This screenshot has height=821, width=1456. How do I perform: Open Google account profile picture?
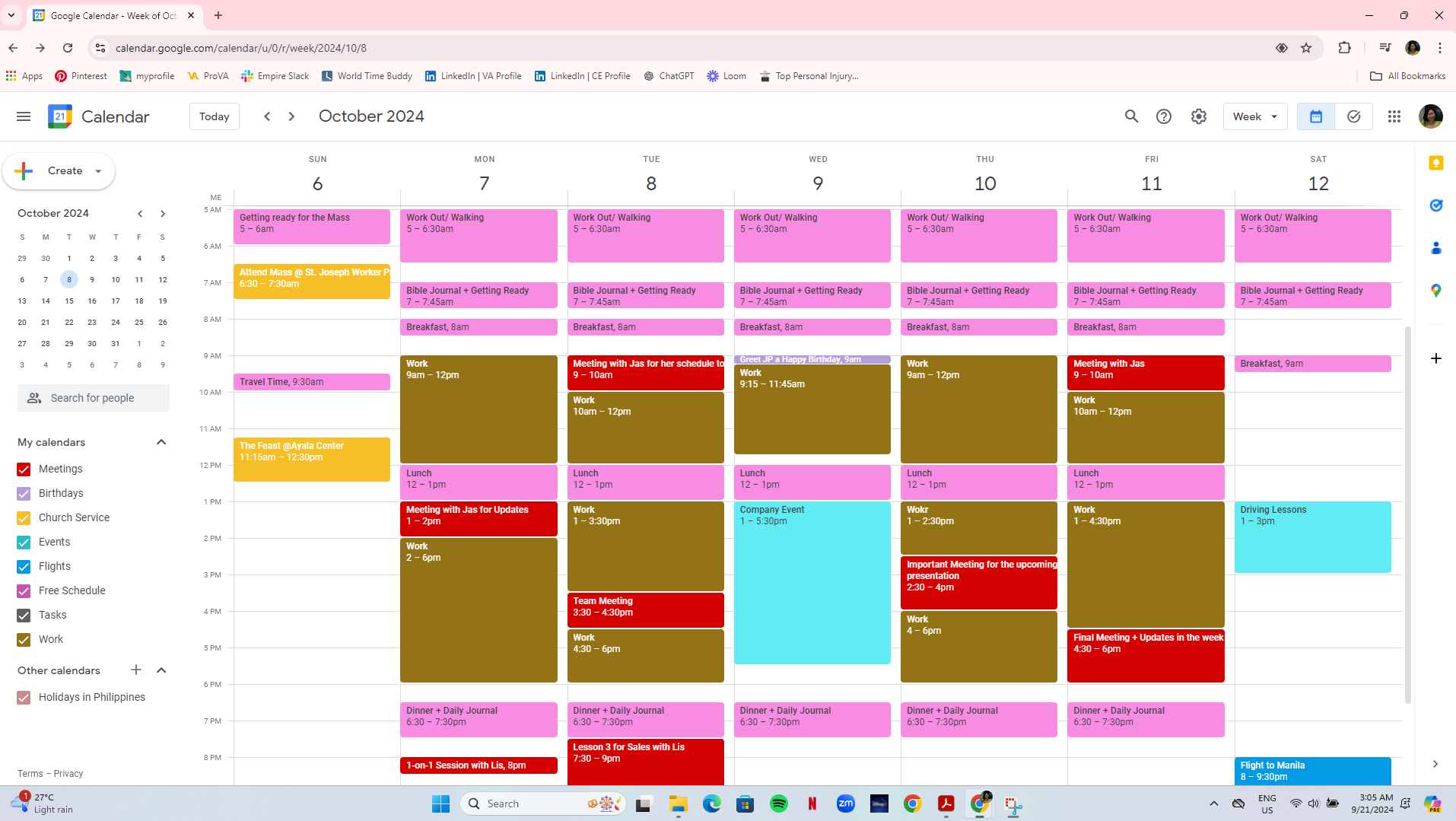1431,116
